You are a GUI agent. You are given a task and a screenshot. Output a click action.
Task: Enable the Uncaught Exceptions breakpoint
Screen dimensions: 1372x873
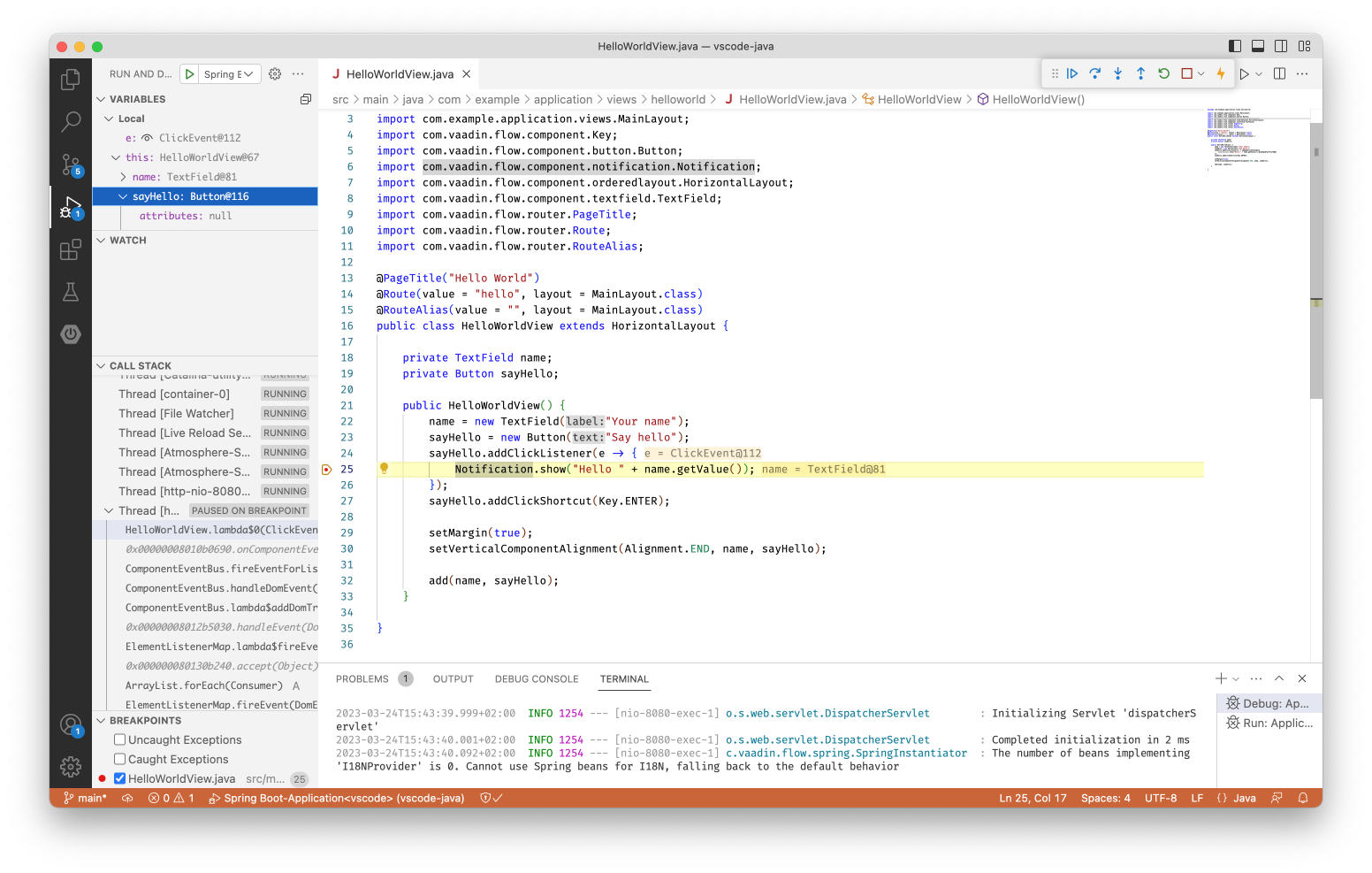point(119,739)
